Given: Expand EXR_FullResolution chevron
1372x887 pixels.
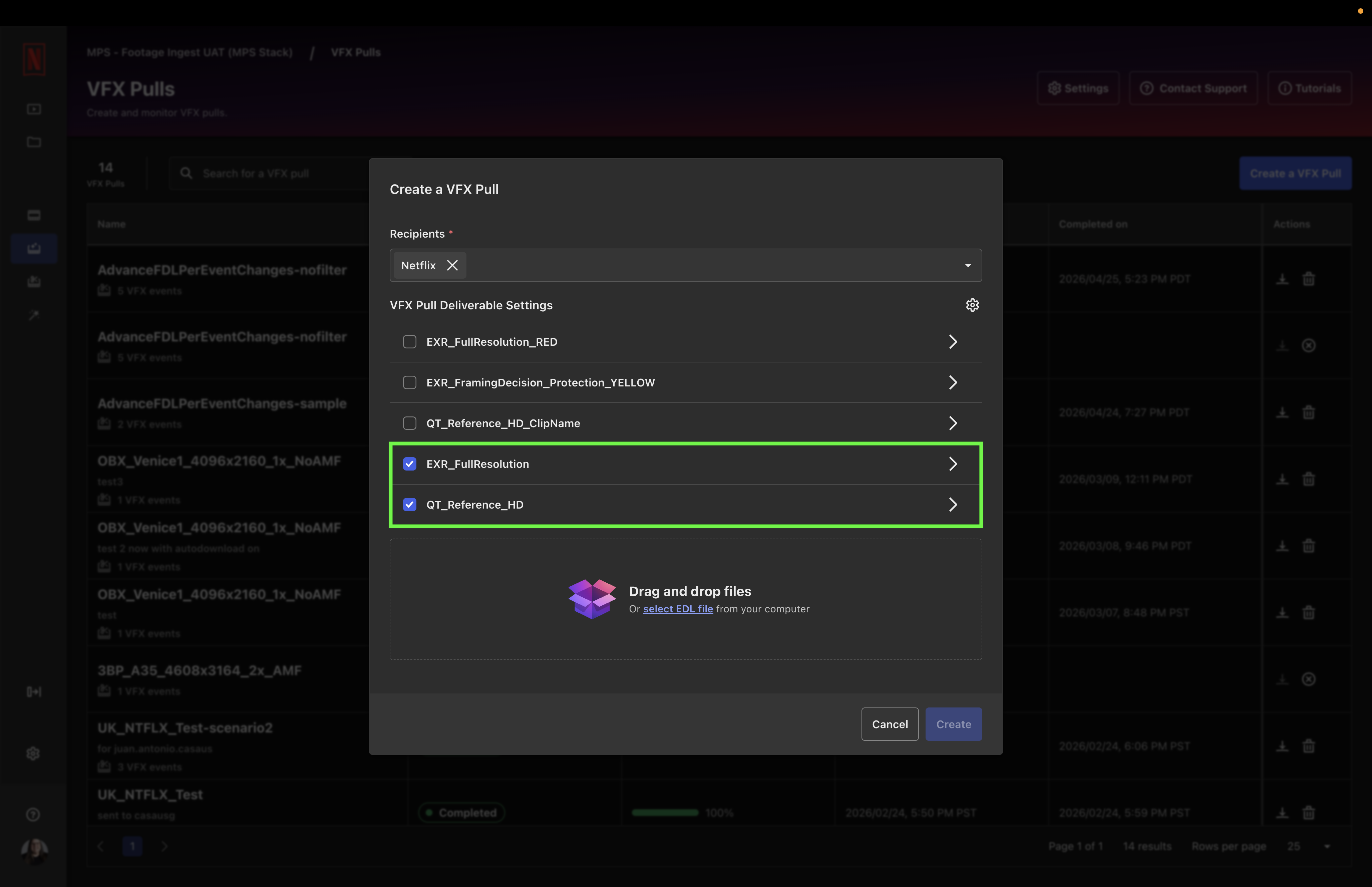Looking at the screenshot, I should tap(953, 464).
